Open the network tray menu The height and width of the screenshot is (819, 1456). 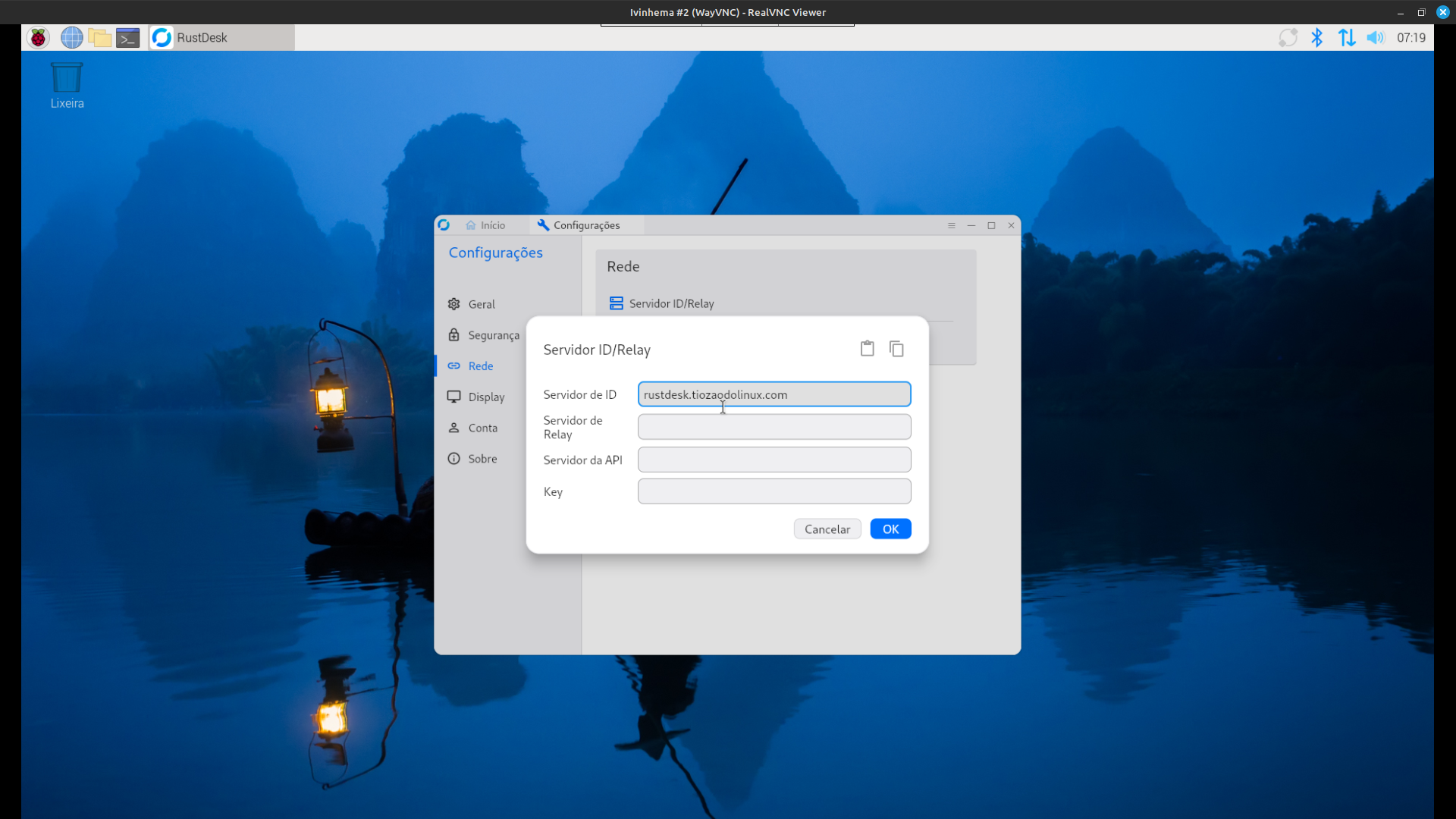1347,37
